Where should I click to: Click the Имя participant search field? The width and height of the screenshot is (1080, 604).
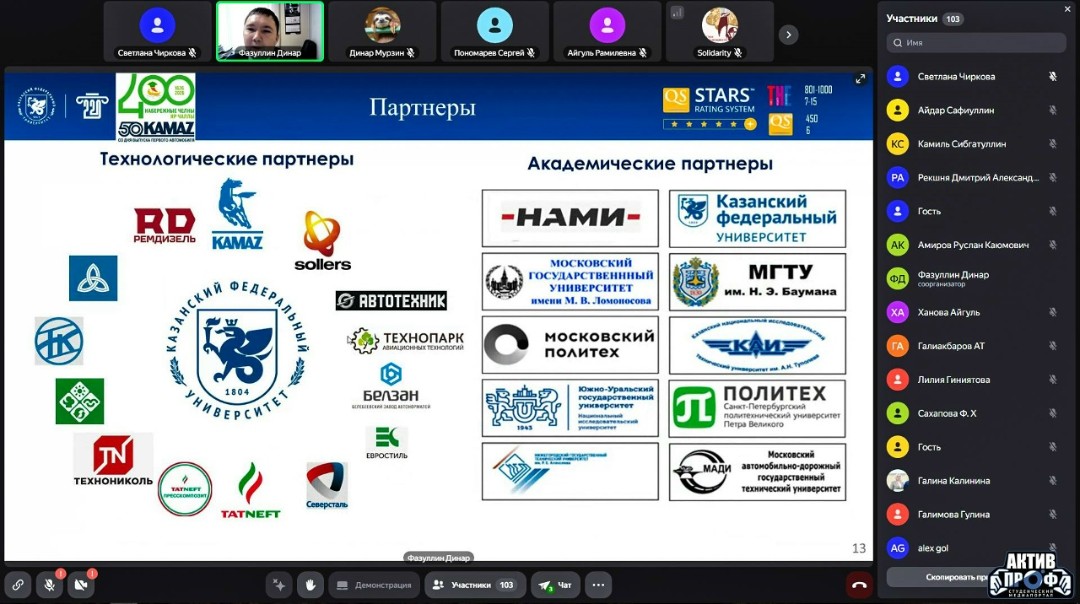[x=975, y=41]
